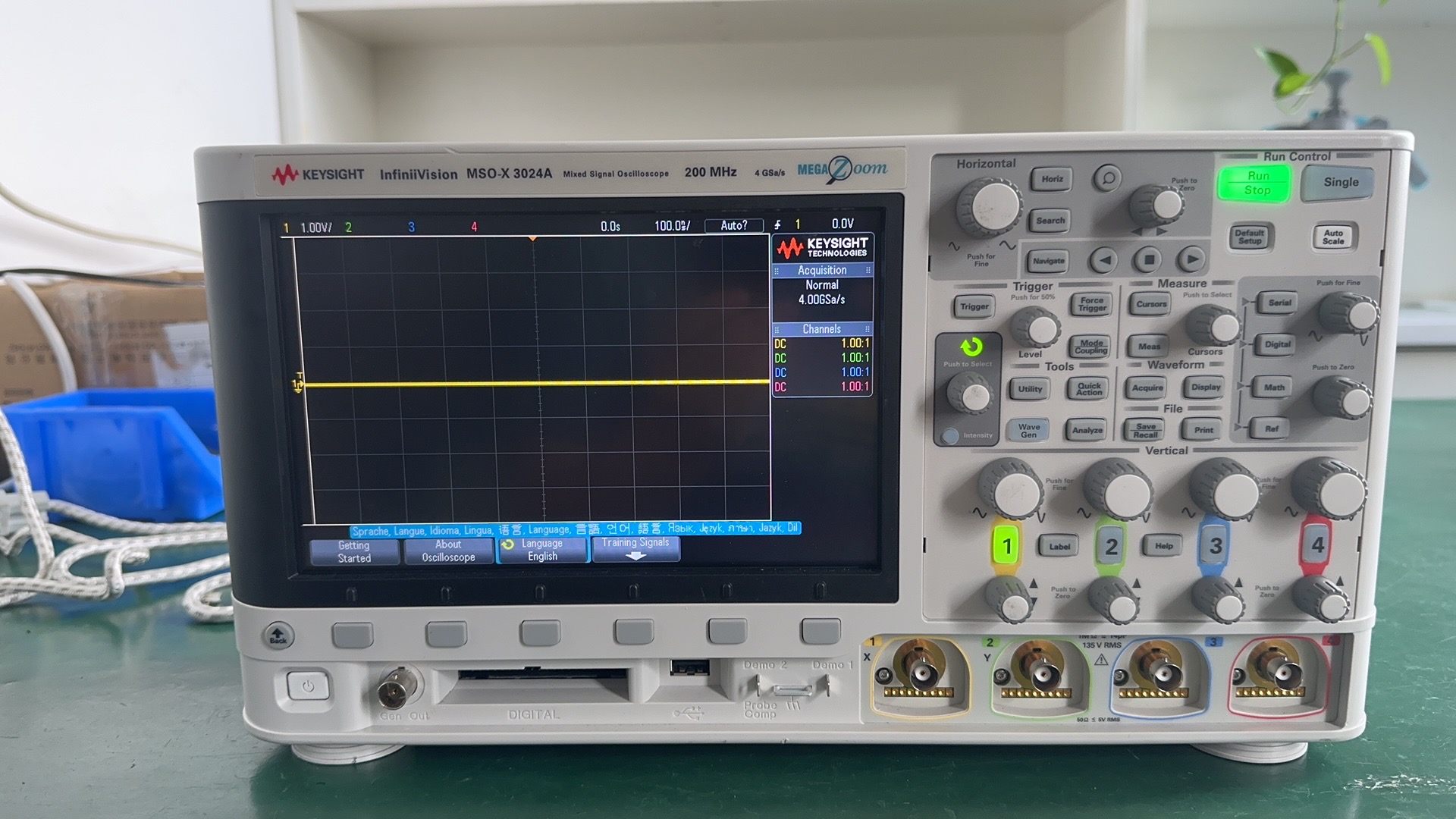Image resolution: width=1456 pixels, height=819 pixels.
Task: Click the Math function button
Action: pyautogui.click(x=1274, y=388)
